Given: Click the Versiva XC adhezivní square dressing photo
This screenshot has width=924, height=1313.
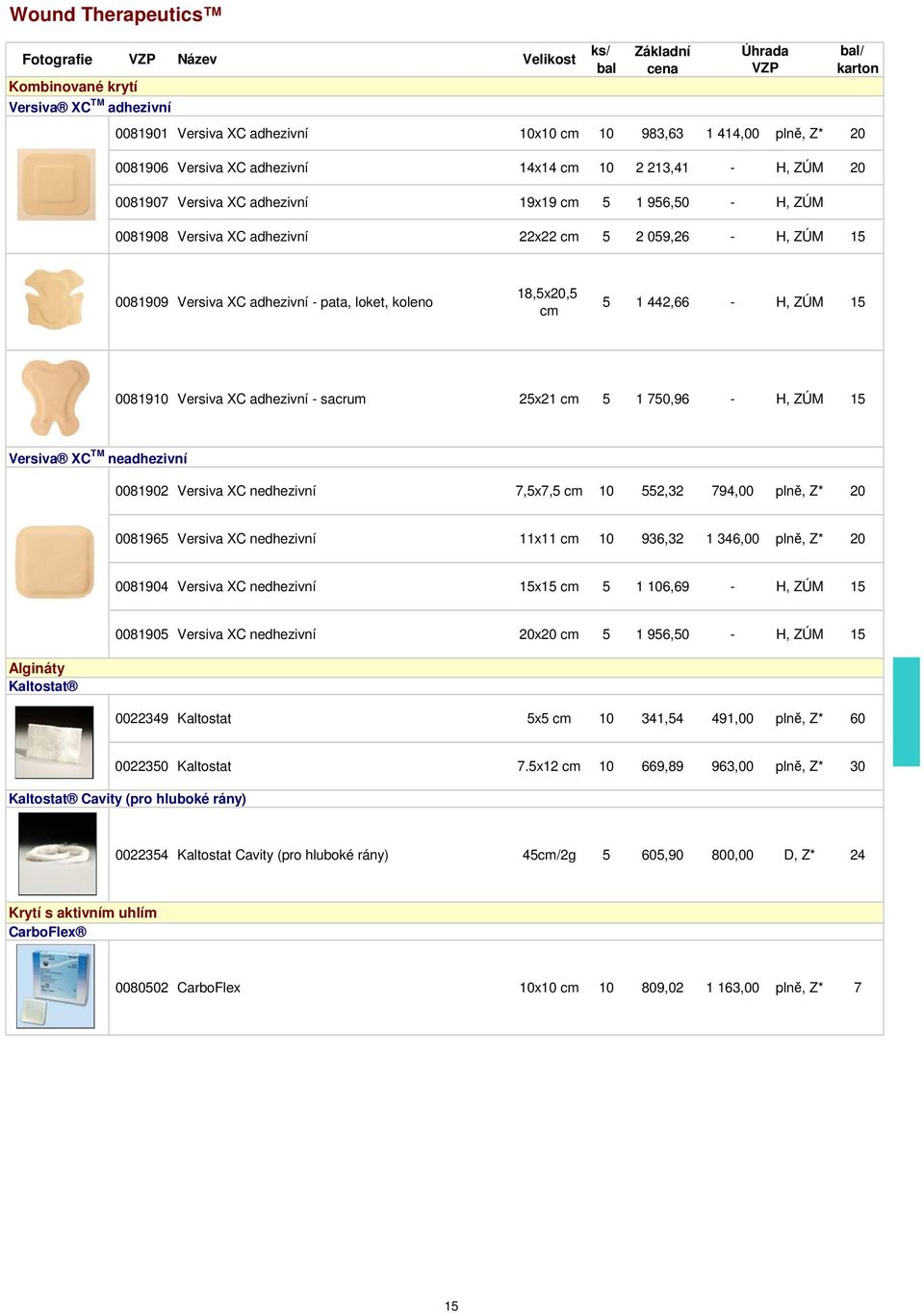Looking at the screenshot, I should 56,184.
